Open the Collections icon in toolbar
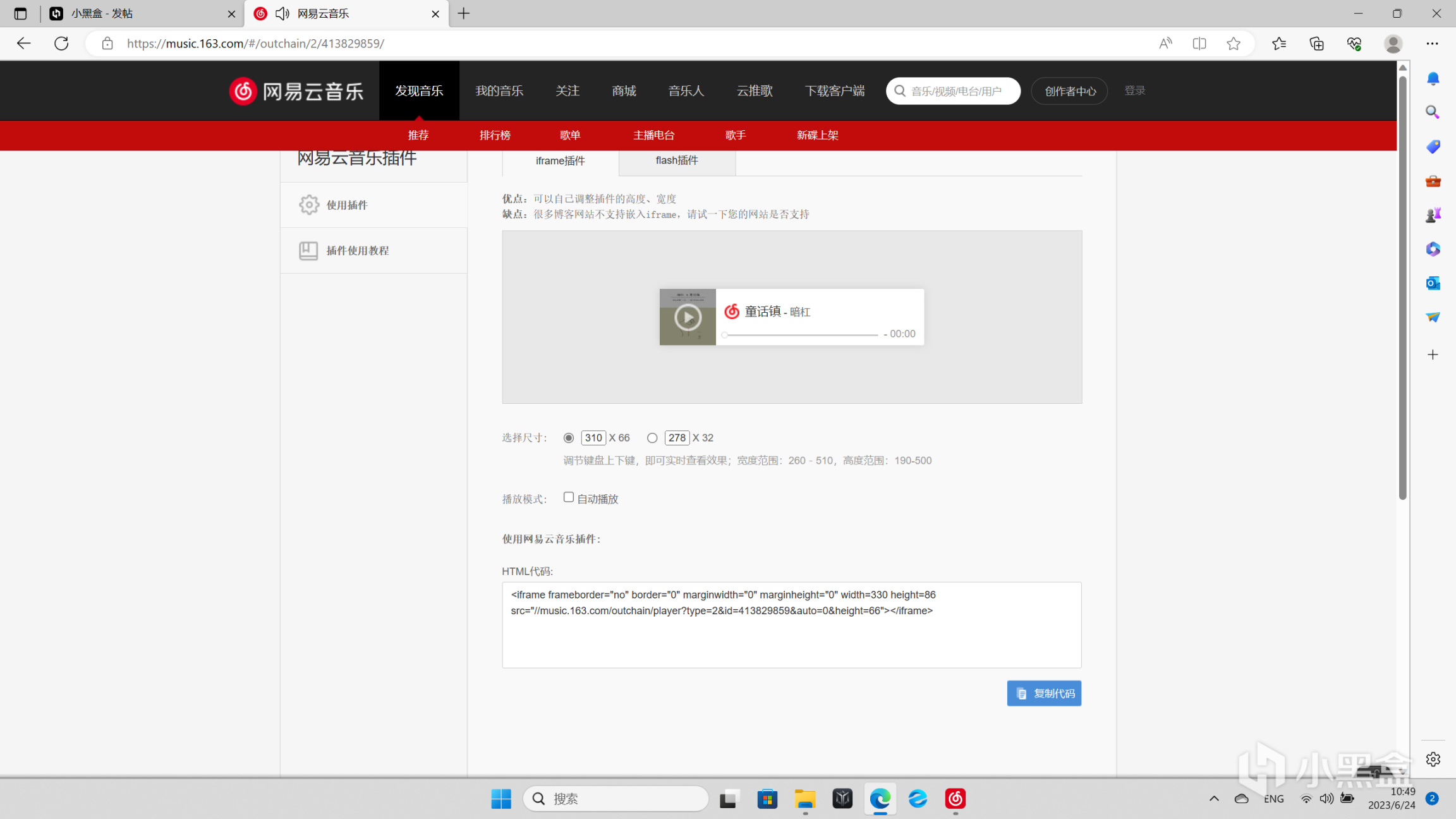 tap(1316, 44)
